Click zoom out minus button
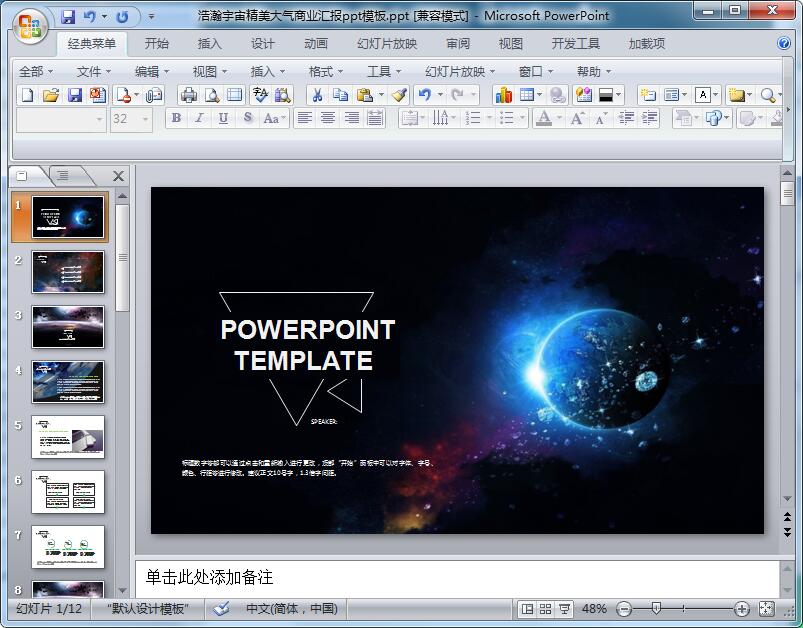This screenshot has width=803, height=628. [x=624, y=609]
